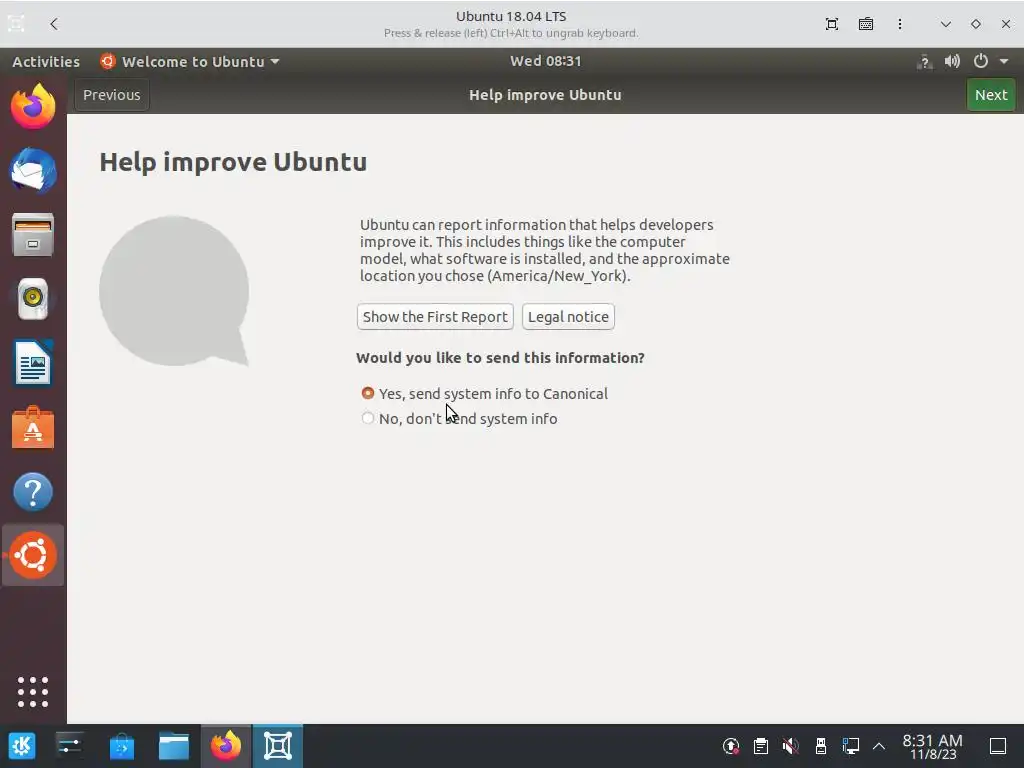Open the clipboard tray icon
Image resolution: width=1024 pixels, height=768 pixels.
click(x=761, y=746)
